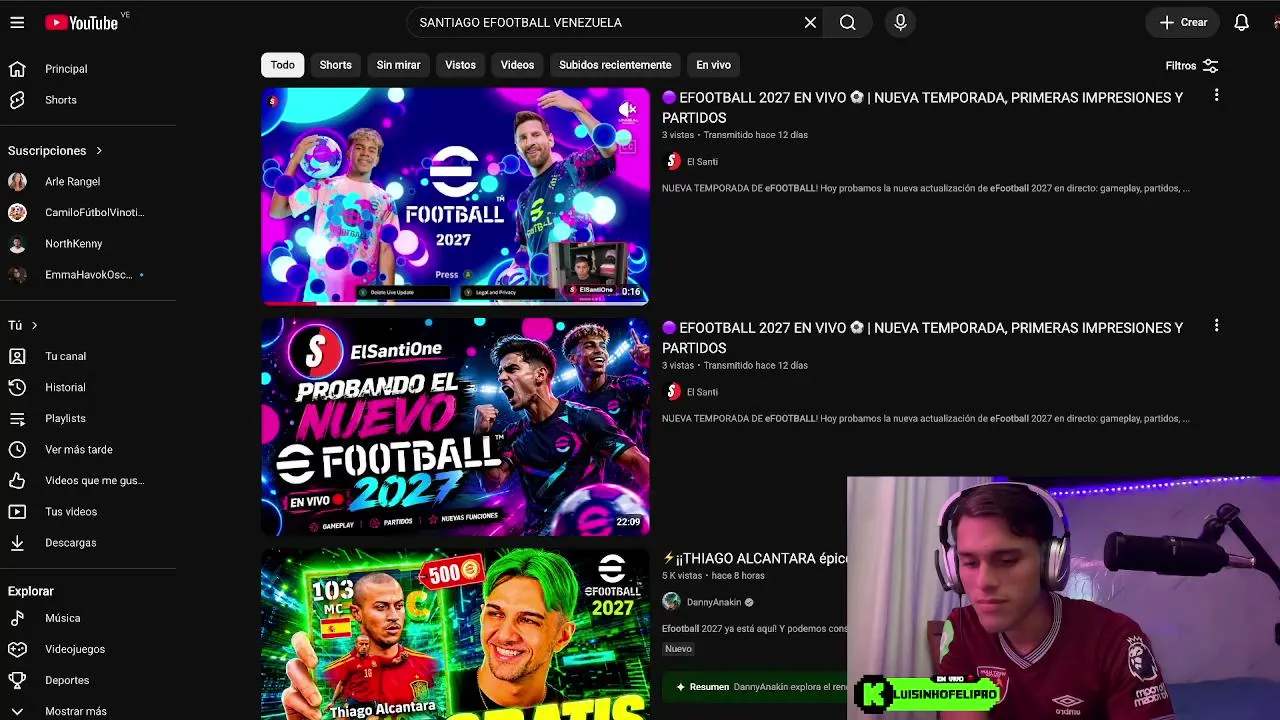Open the notifications bell

coord(1241,22)
